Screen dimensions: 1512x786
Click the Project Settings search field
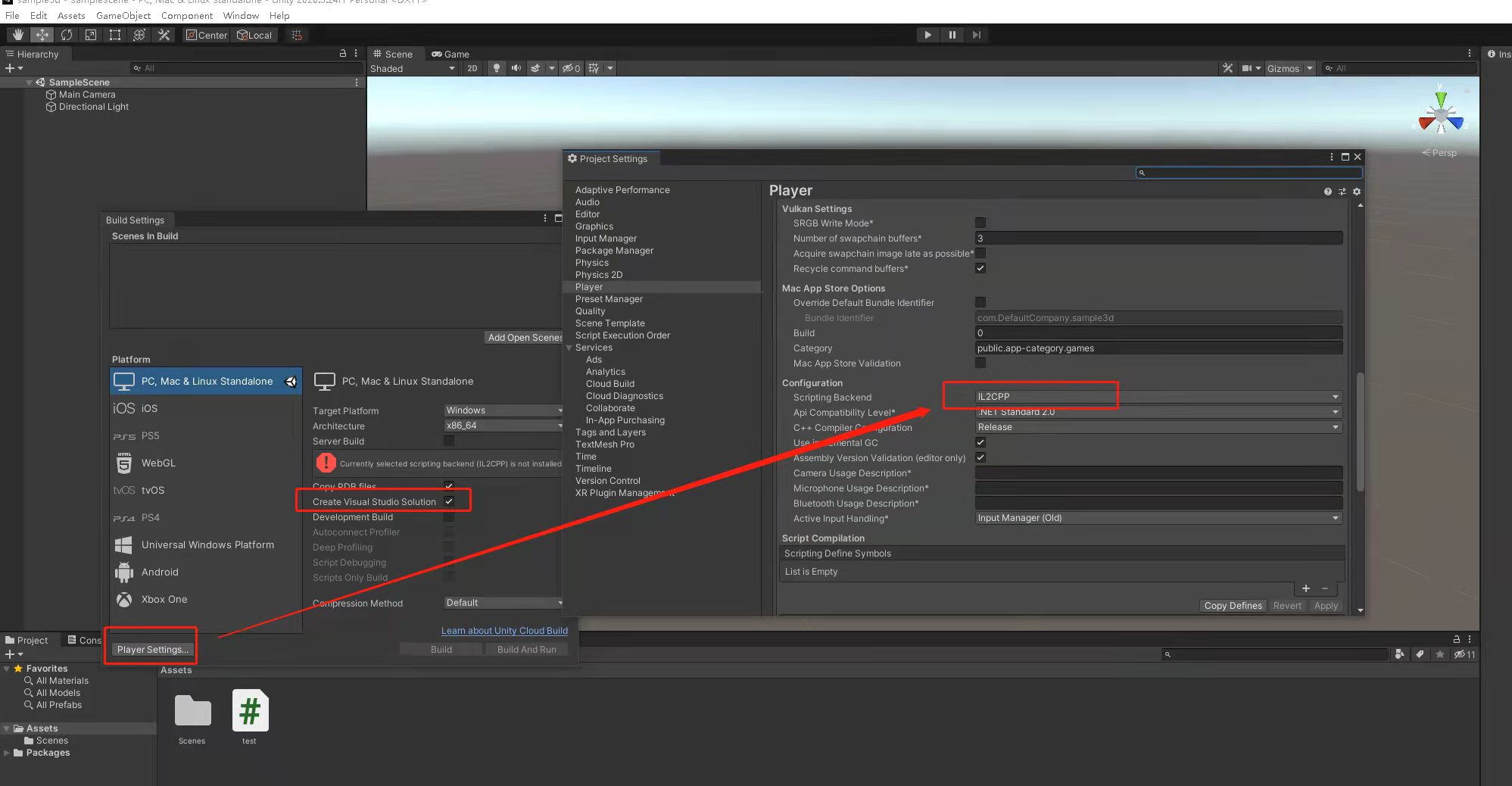click(x=1249, y=173)
